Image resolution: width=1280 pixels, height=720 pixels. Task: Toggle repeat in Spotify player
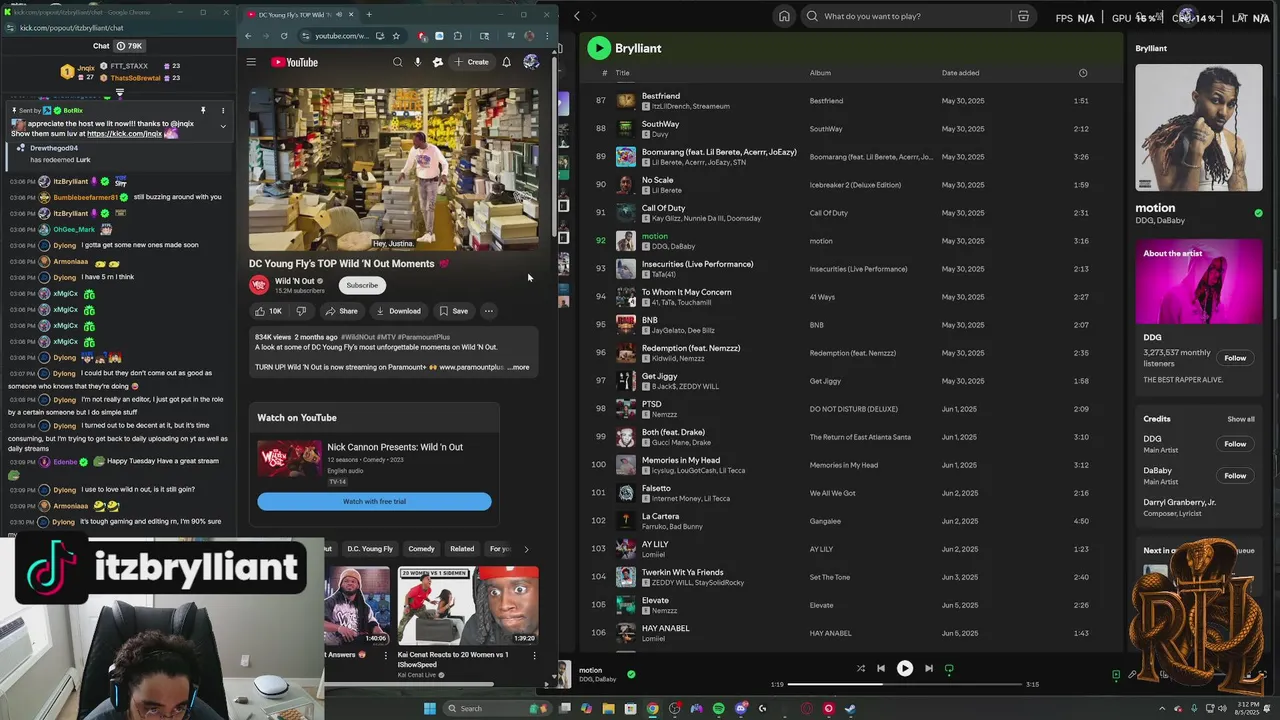click(x=949, y=668)
